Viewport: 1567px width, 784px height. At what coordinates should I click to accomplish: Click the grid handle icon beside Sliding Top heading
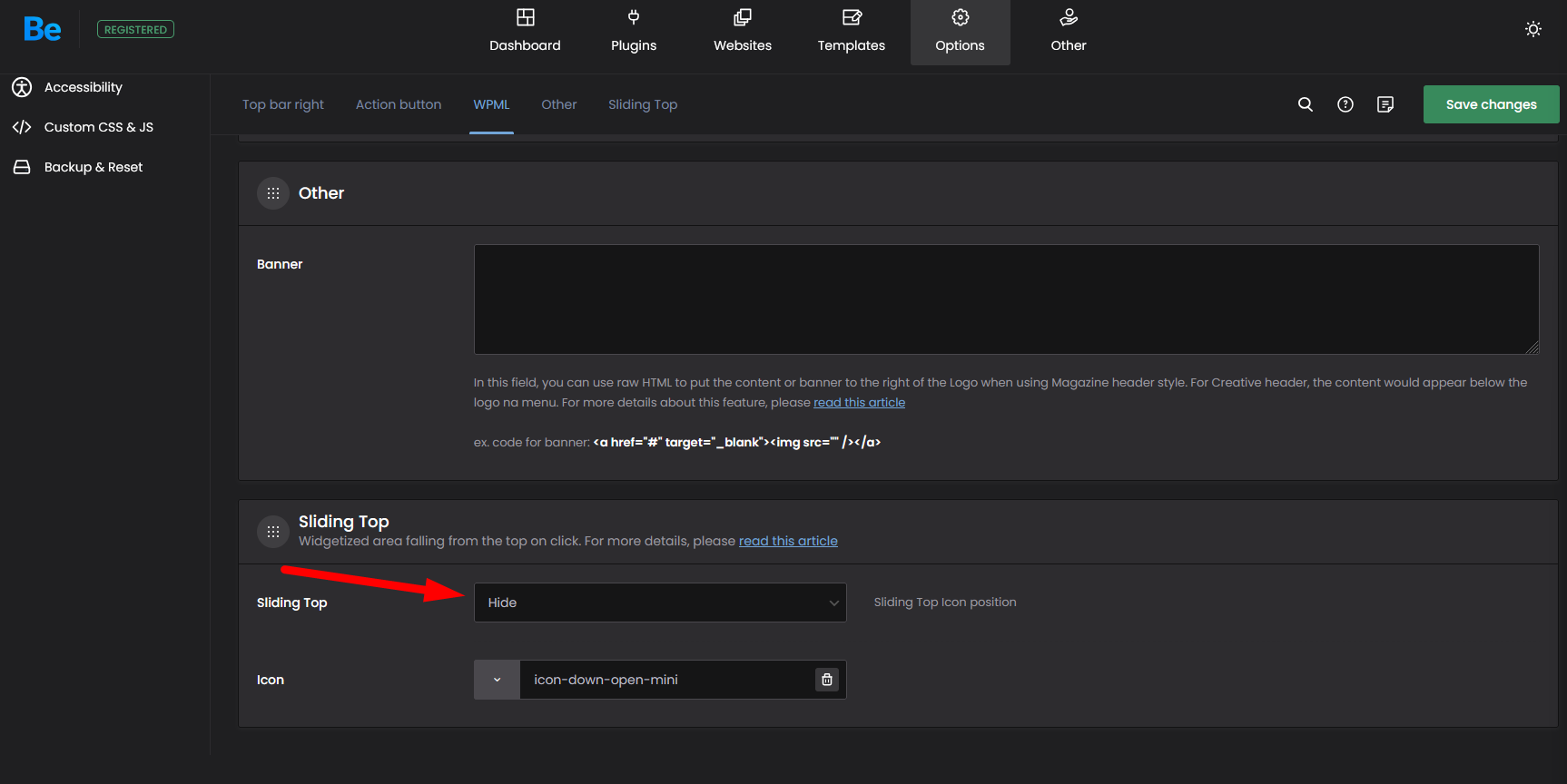(273, 532)
